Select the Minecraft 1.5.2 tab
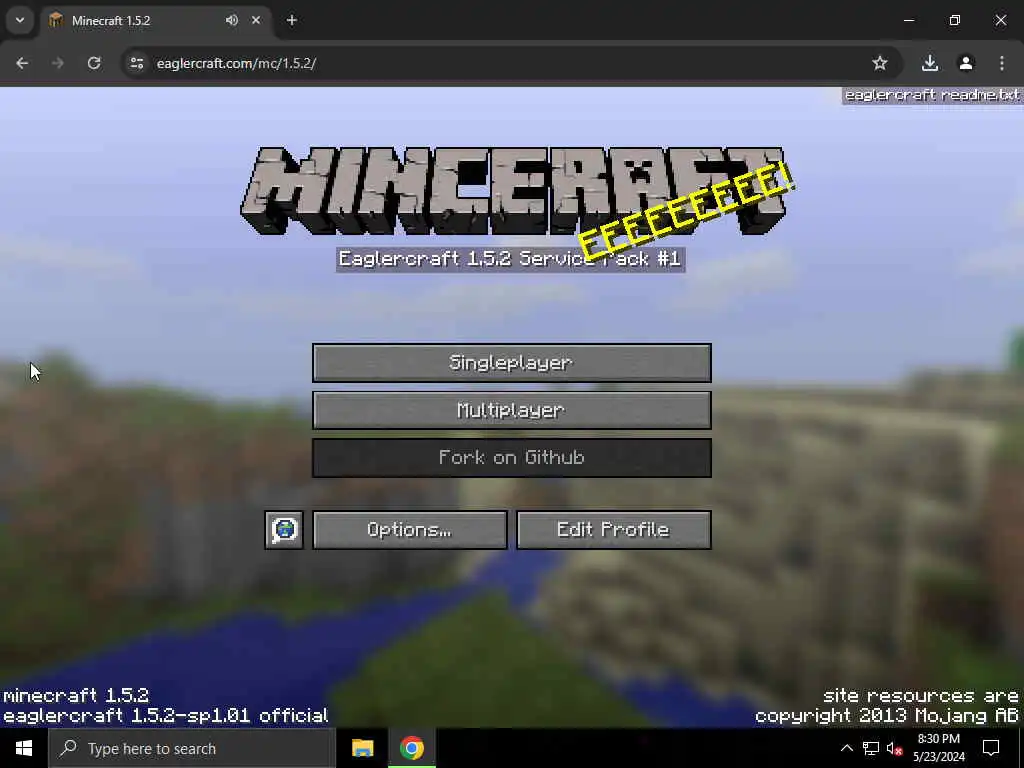Image resolution: width=1024 pixels, height=768 pixels. tap(155, 20)
